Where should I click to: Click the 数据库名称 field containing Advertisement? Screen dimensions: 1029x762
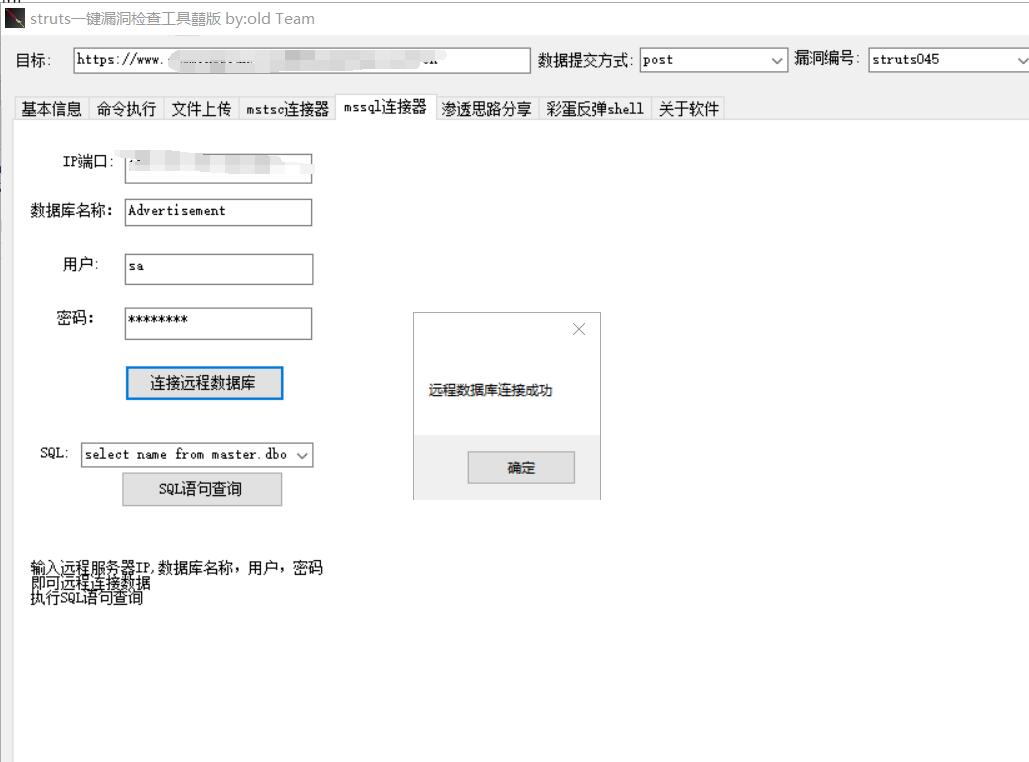point(219,212)
